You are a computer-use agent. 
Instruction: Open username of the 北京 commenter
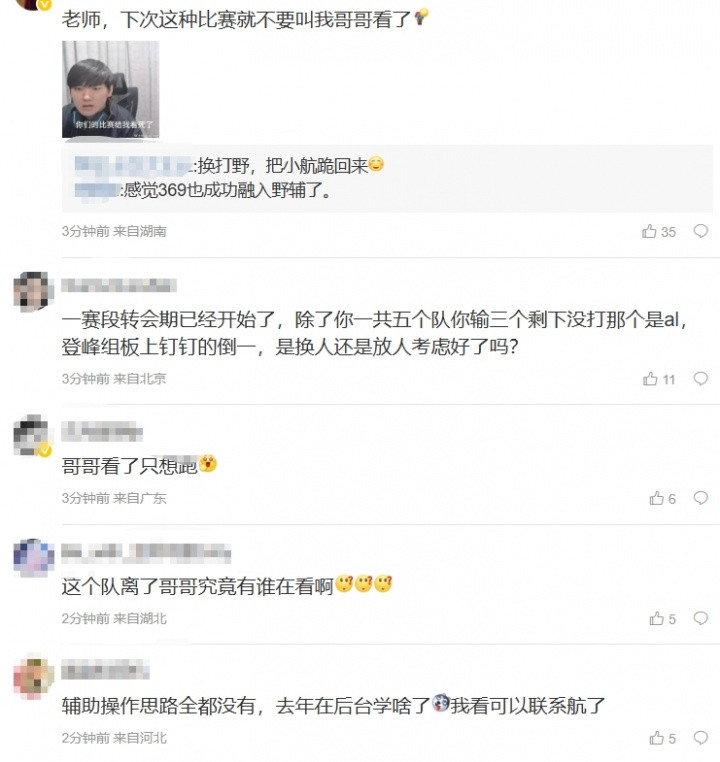[x=119, y=285]
